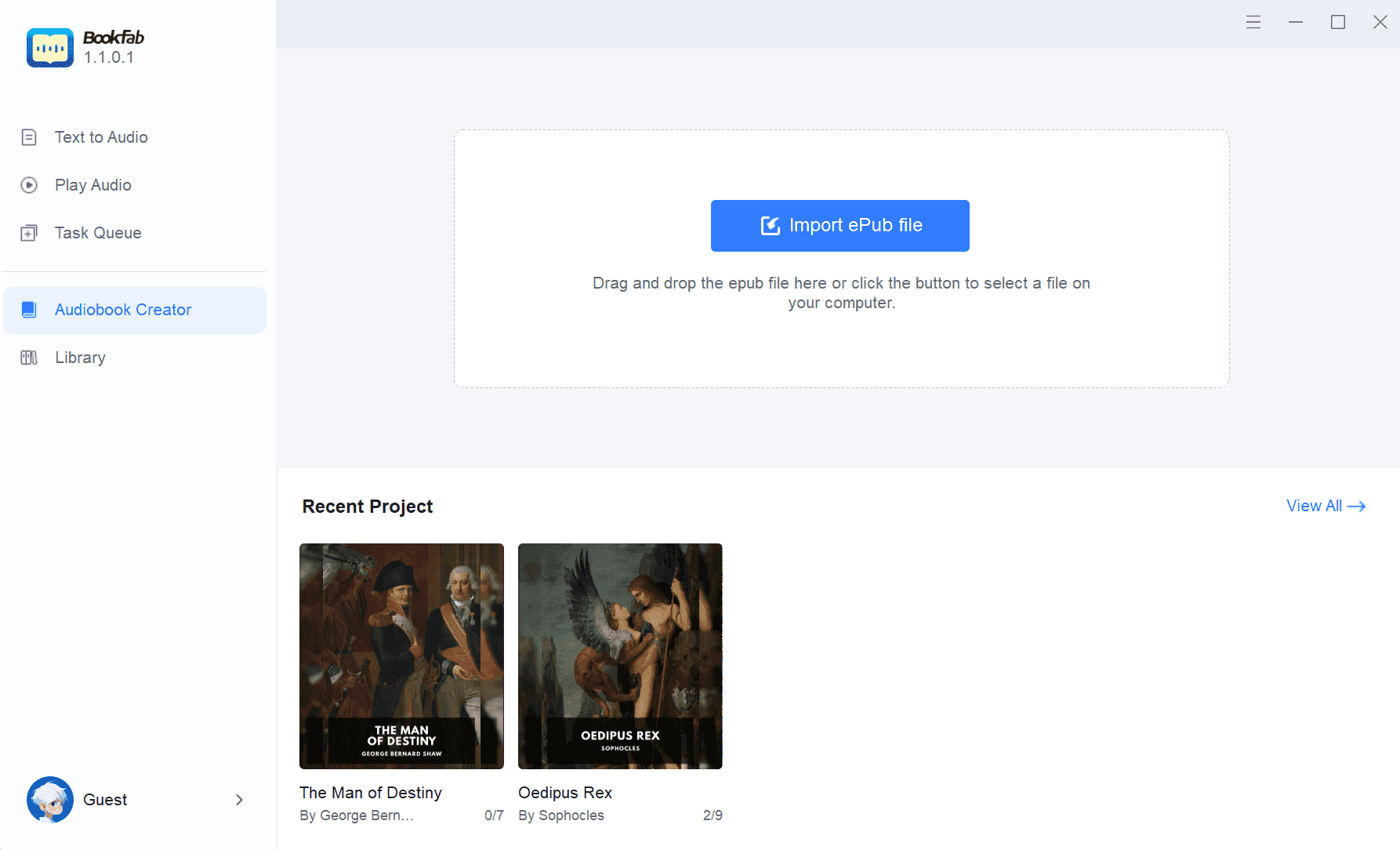The width and height of the screenshot is (1400, 850).
Task: Click the Audiobook Creator book icon
Action: point(29,310)
